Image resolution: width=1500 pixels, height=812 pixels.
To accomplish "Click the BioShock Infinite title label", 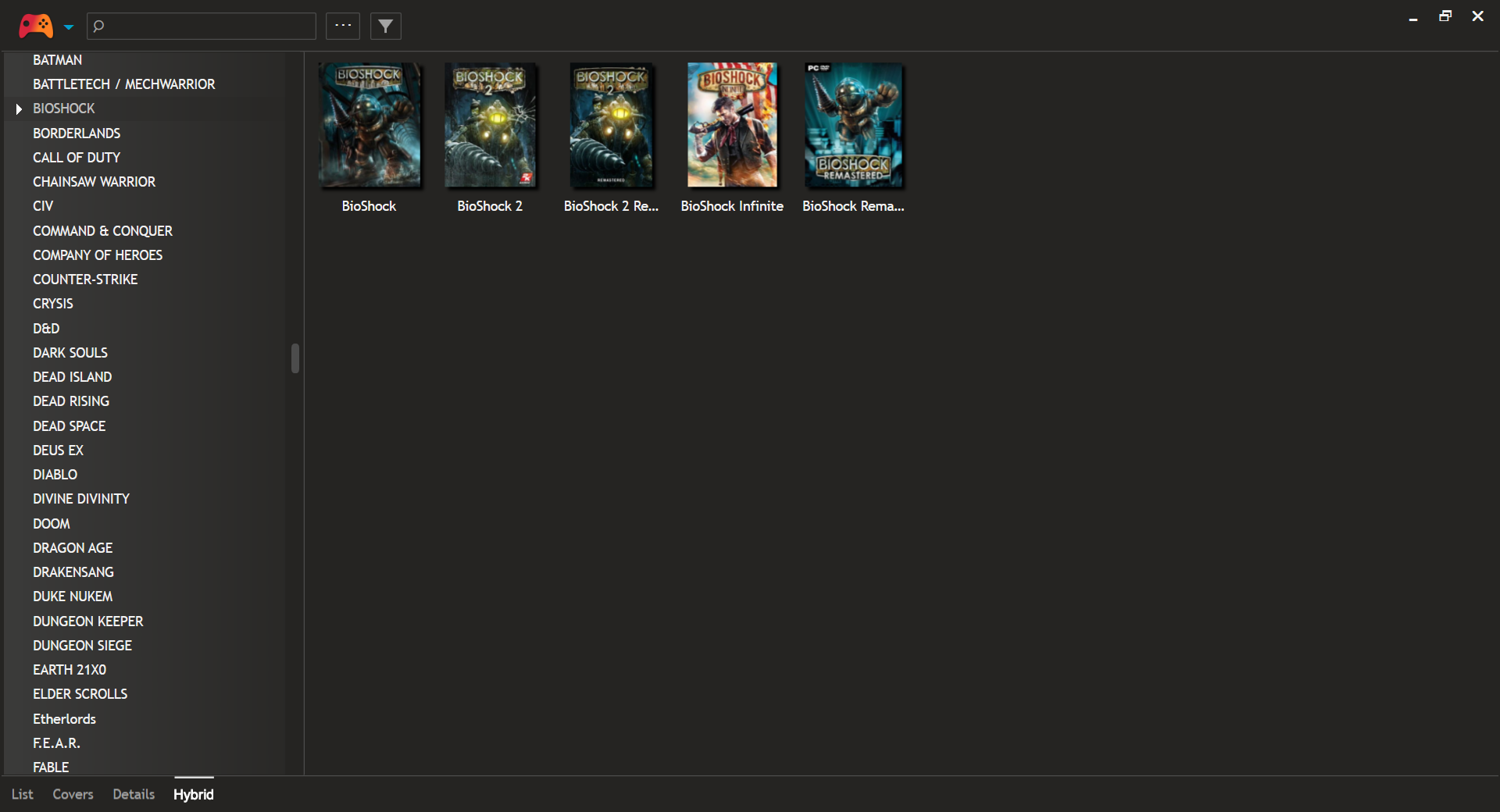I will click(732, 206).
